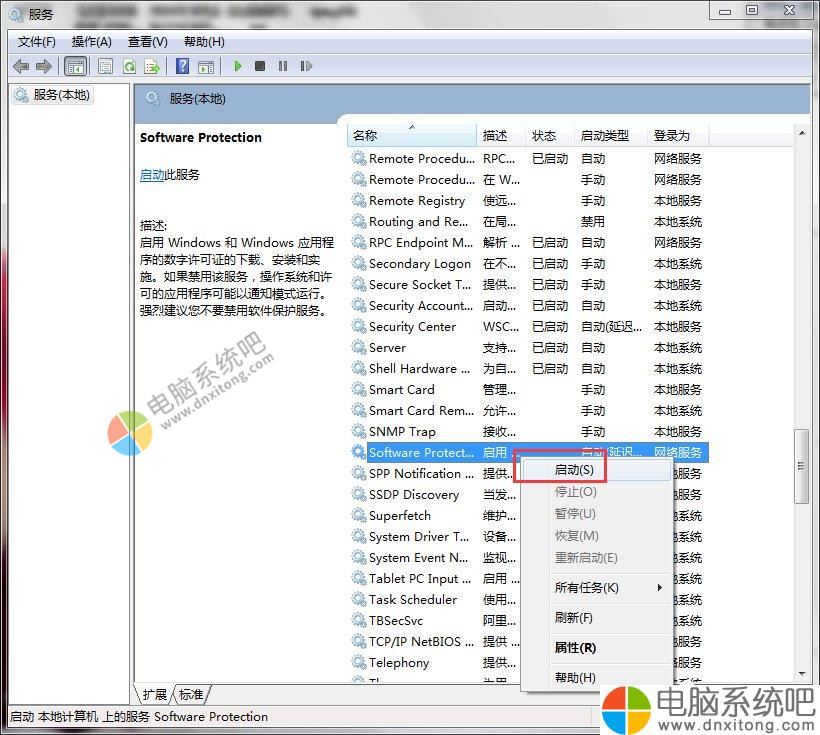Image resolution: width=820 pixels, height=735 pixels.
Task: Choose 帮助(H) in the context menu
Action: (x=597, y=677)
